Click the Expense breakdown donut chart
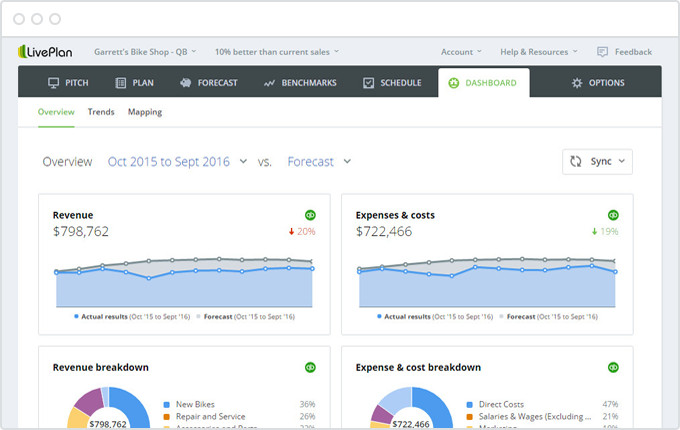 [411, 408]
